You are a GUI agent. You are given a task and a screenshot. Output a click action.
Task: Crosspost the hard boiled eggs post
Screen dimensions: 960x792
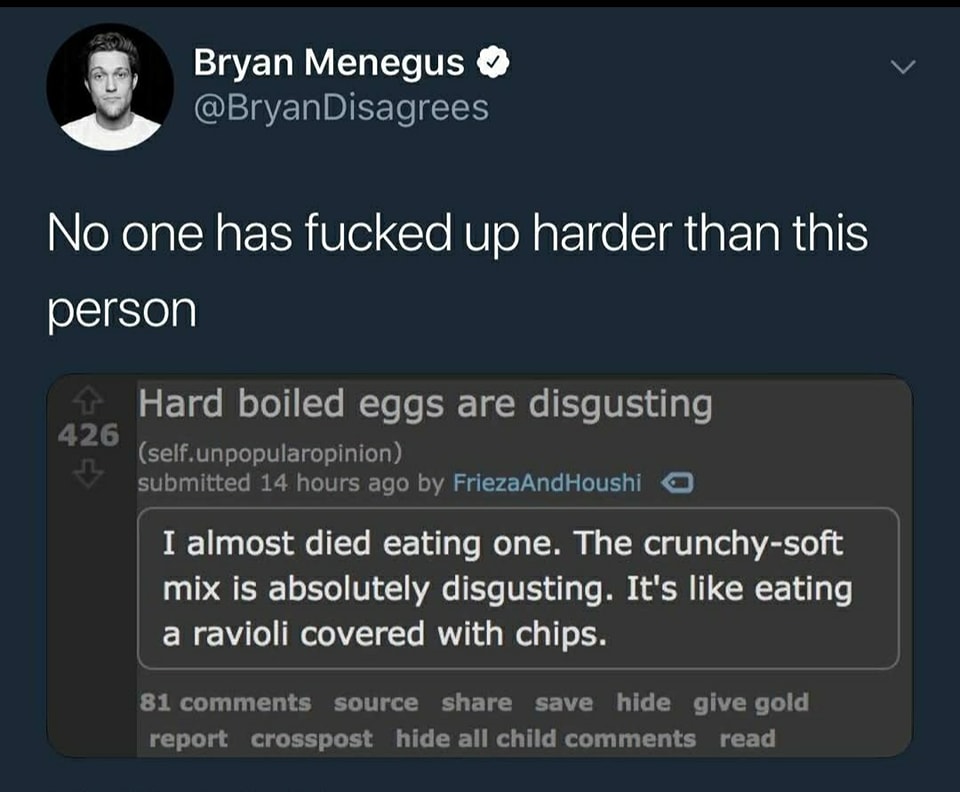tap(311, 739)
